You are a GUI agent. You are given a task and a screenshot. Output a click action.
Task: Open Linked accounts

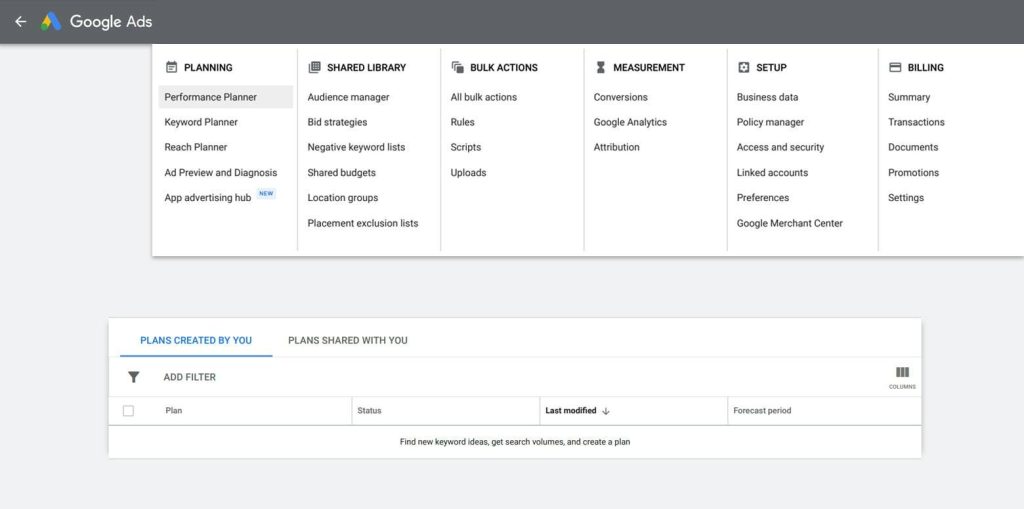[773, 172]
